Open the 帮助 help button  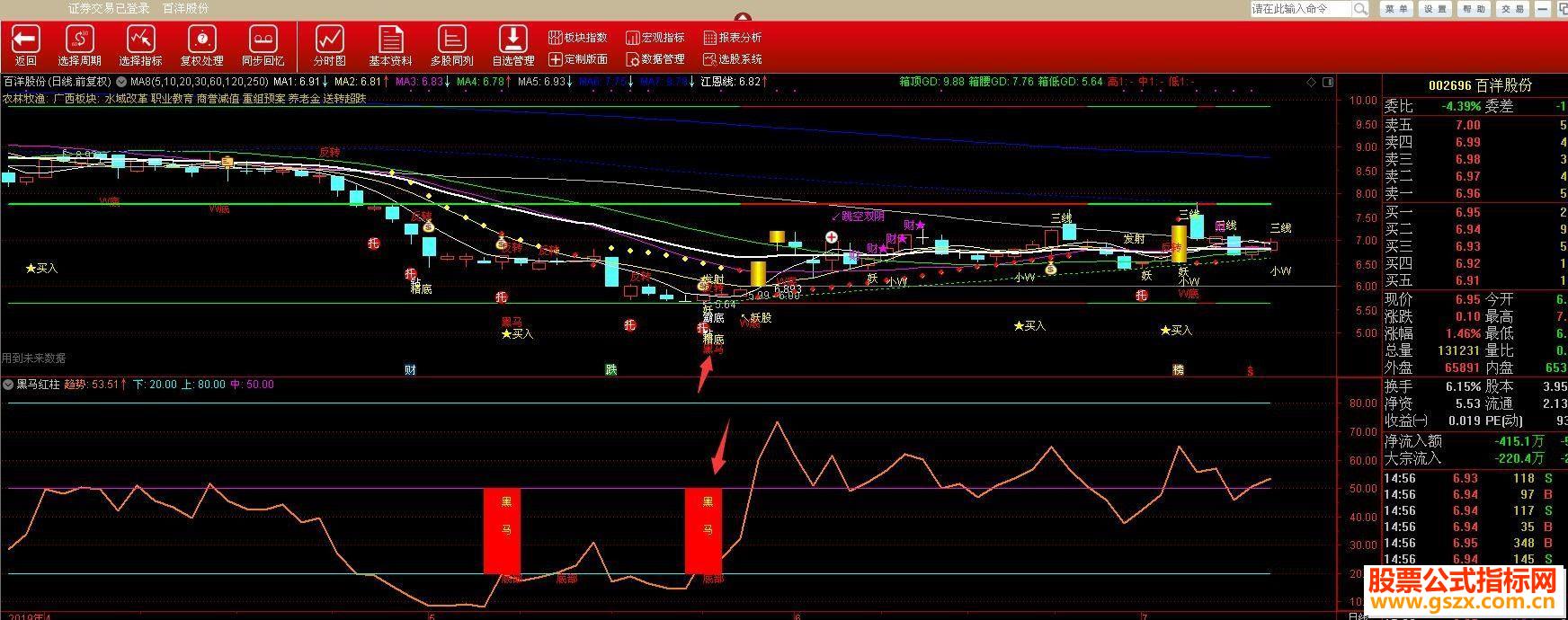1474,8
